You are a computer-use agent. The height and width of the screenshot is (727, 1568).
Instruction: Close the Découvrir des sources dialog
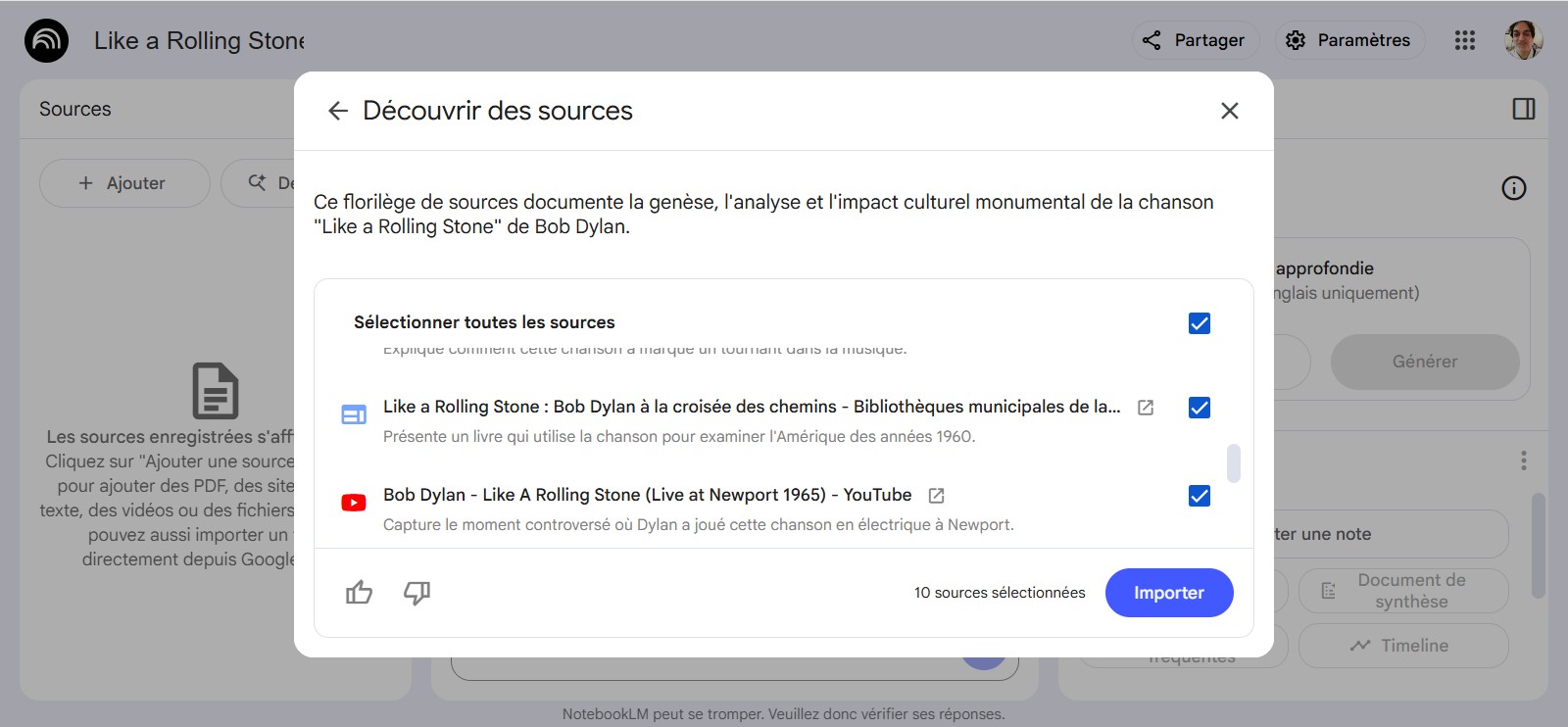(x=1230, y=111)
